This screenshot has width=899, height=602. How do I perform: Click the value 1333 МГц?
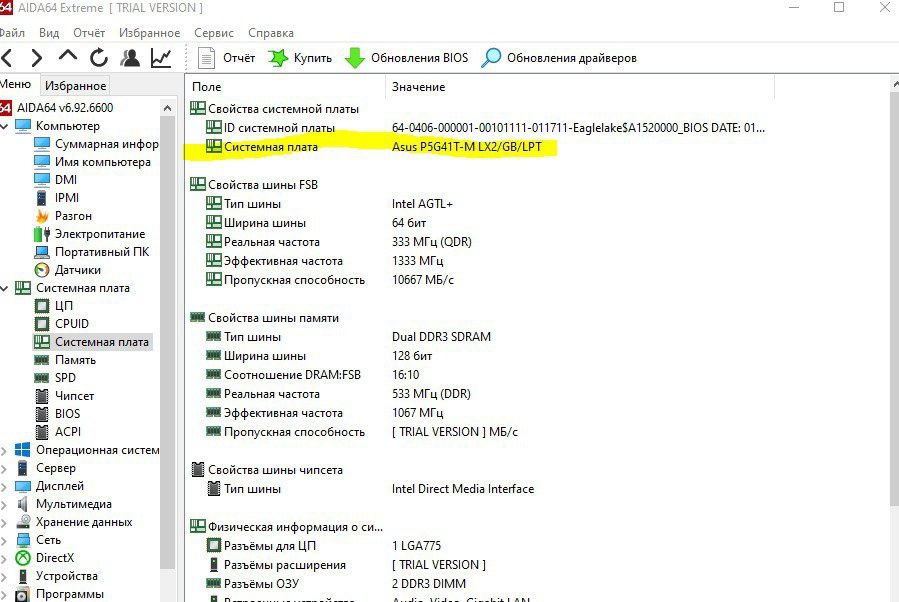(417, 261)
